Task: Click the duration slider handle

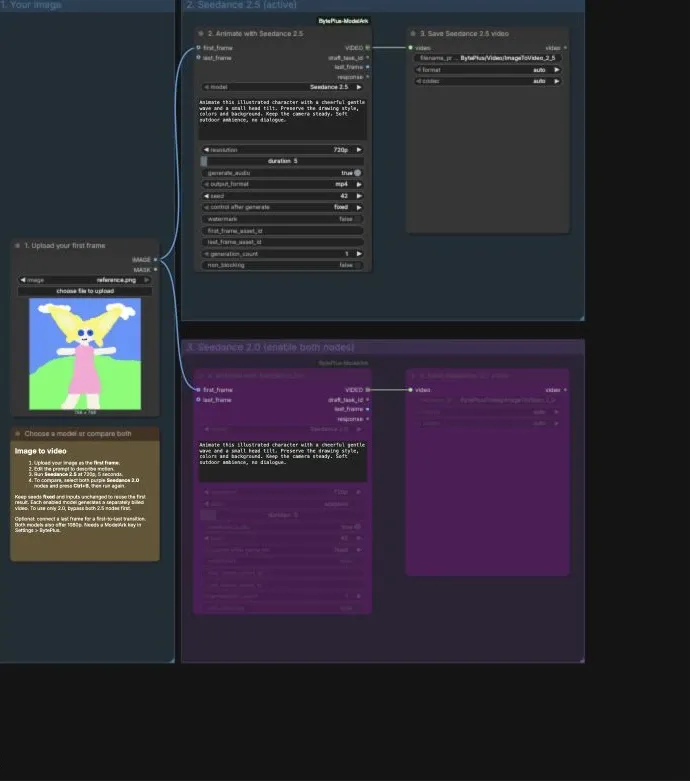Action: point(204,161)
